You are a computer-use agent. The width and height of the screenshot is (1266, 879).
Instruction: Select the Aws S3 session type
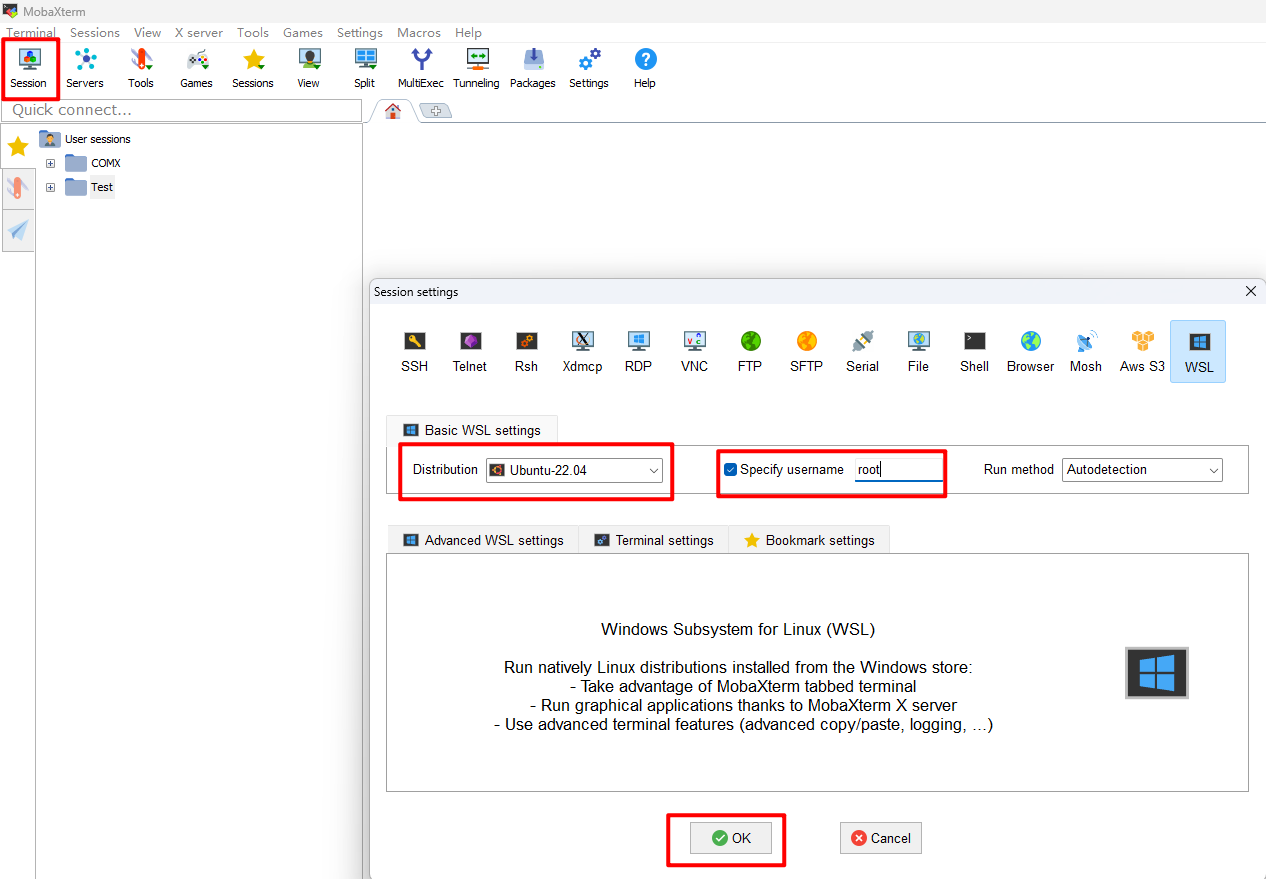click(x=1142, y=352)
